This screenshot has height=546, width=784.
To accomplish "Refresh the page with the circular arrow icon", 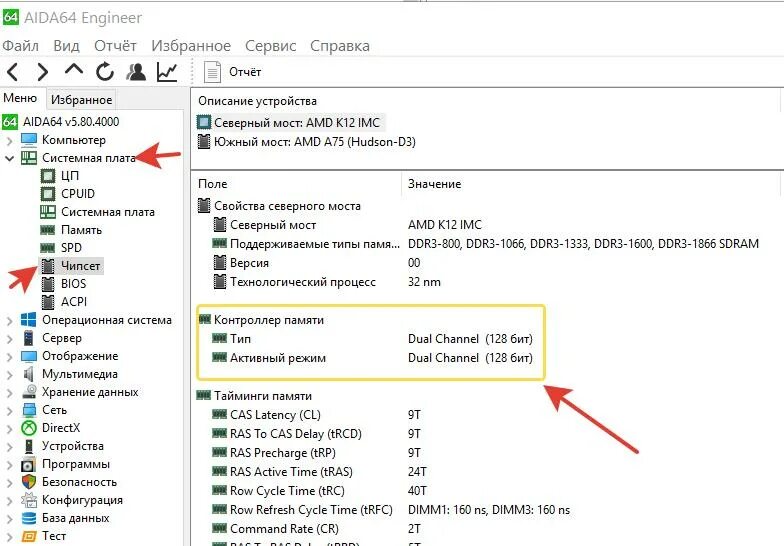I will 104,72.
